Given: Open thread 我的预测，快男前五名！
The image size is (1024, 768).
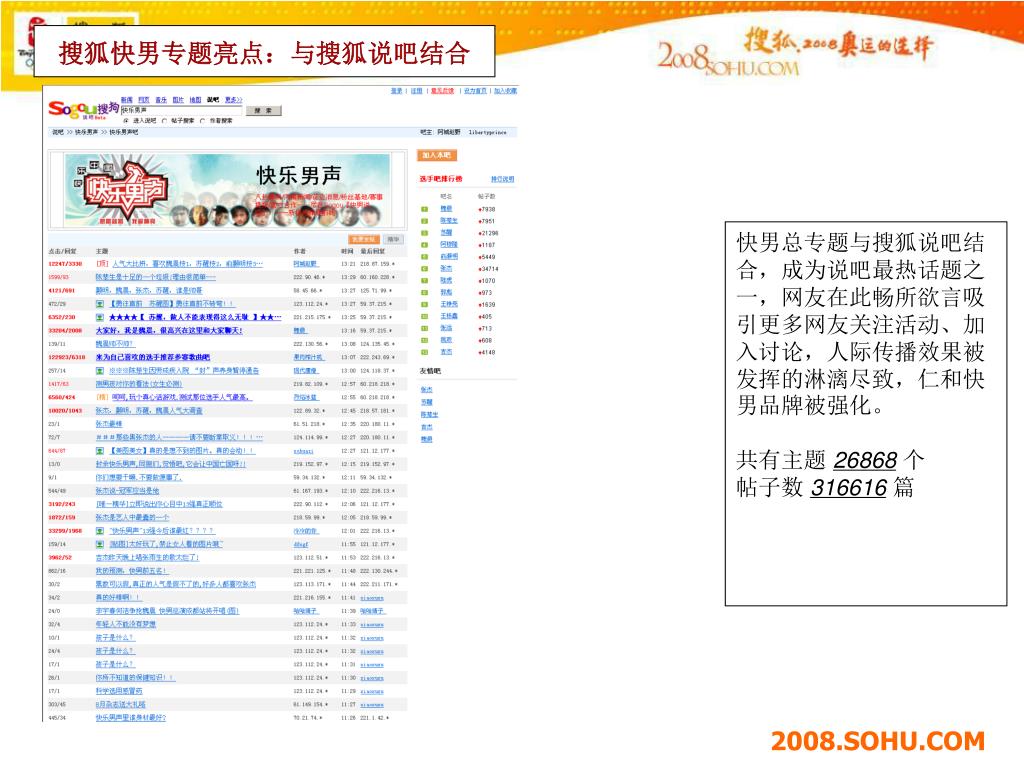Looking at the screenshot, I should tap(131, 571).
